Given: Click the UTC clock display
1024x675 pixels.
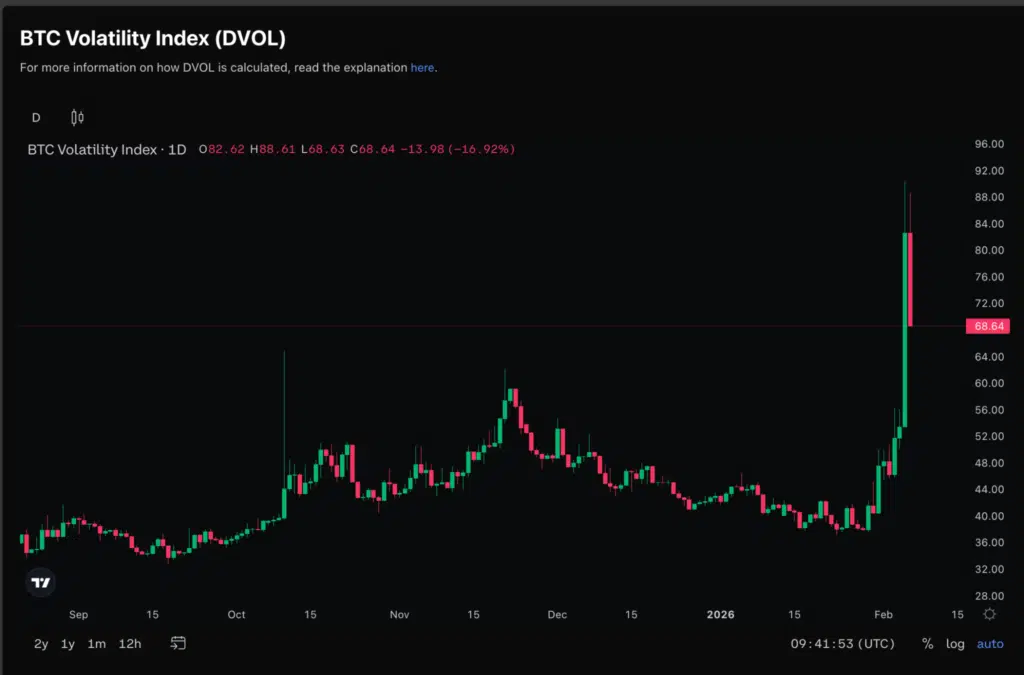Looking at the screenshot, I should pyautogui.click(x=843, y=644).
